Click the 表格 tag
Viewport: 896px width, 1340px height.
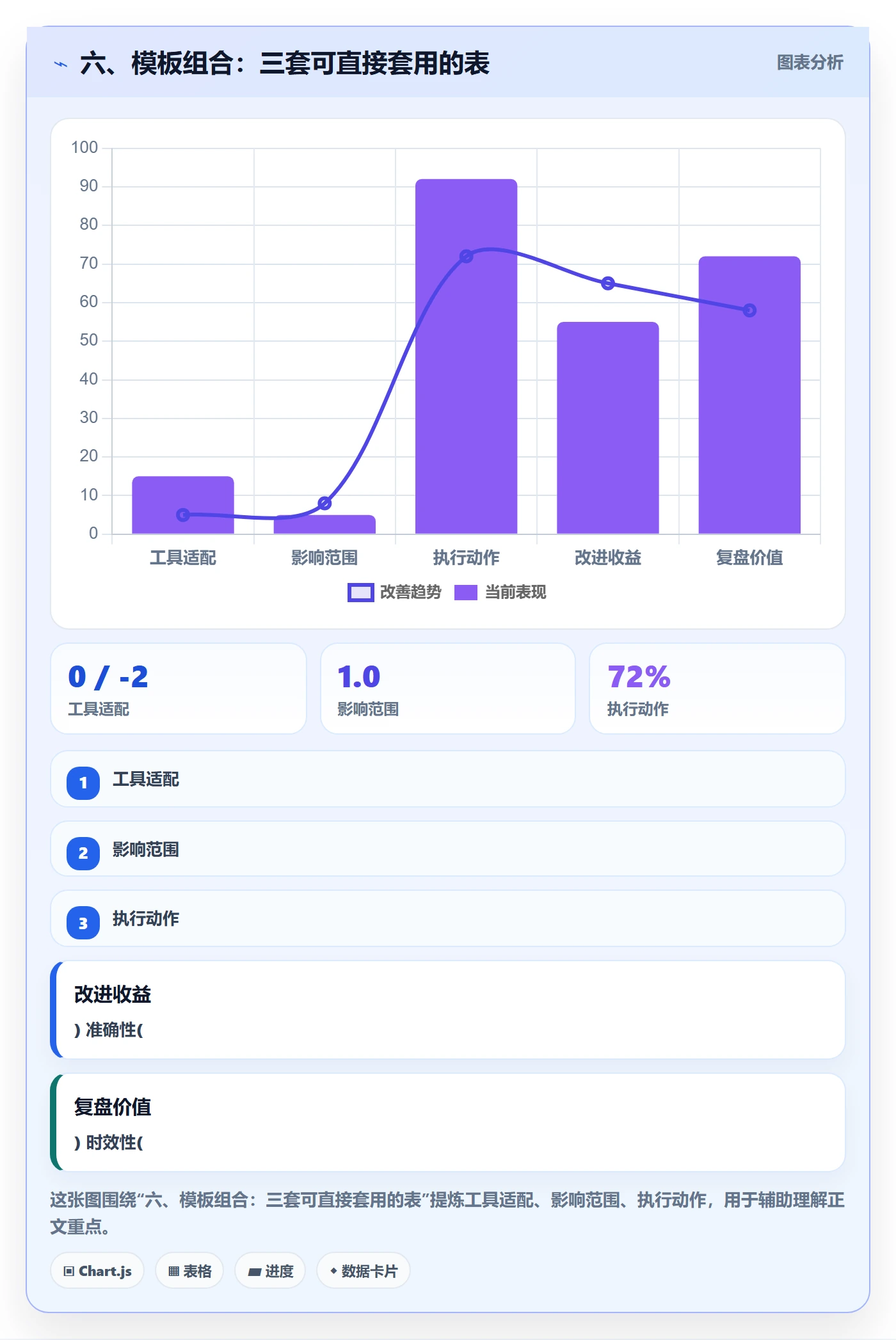[x=189, y=1271]
